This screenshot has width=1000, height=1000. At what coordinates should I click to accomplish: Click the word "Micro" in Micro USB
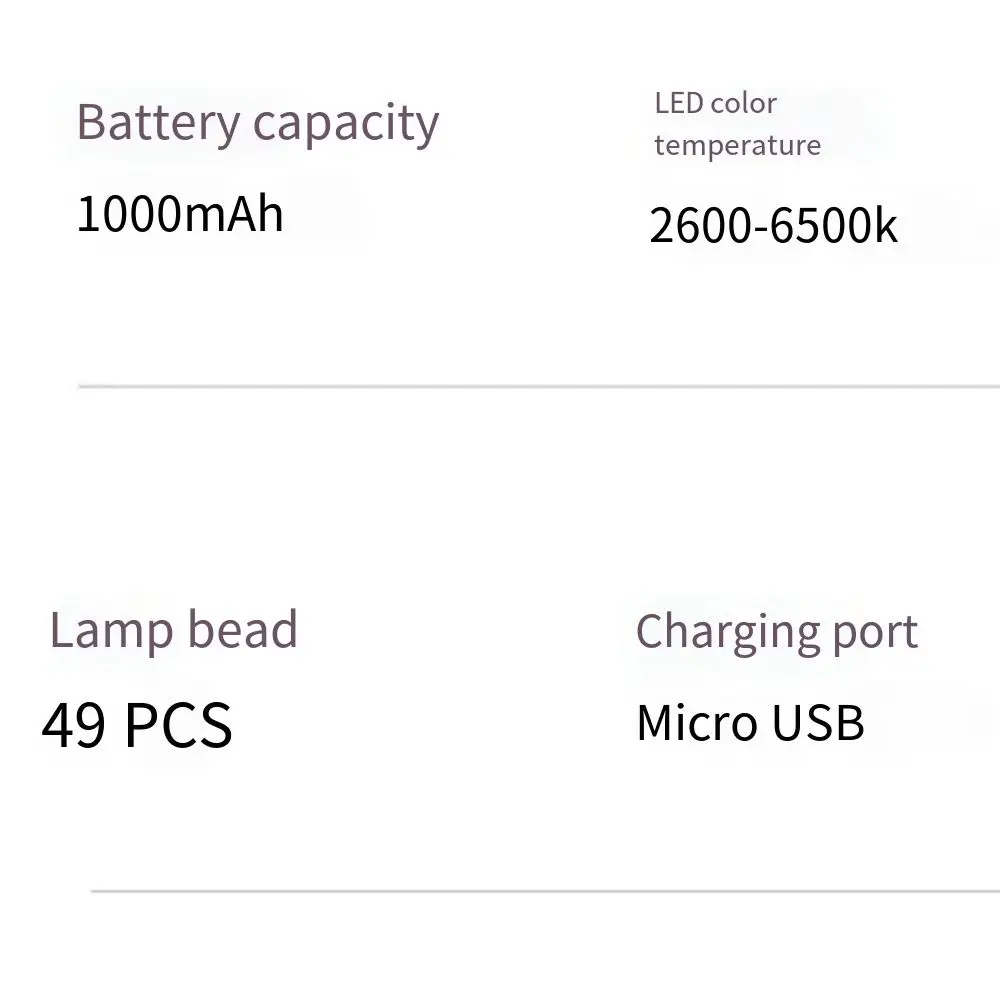pyautogui.click(x=696, y=723)
